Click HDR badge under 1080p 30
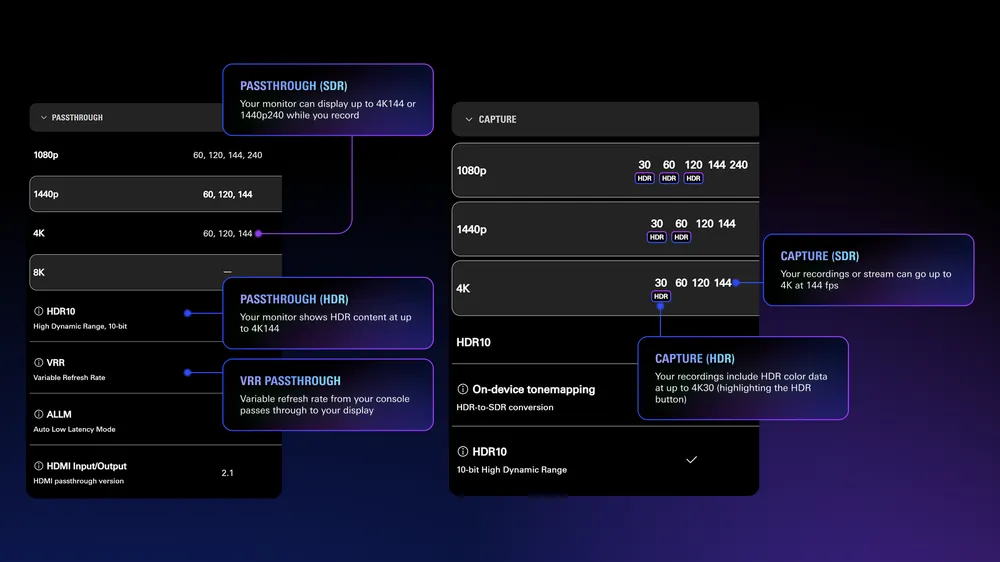 click(644, 179)
